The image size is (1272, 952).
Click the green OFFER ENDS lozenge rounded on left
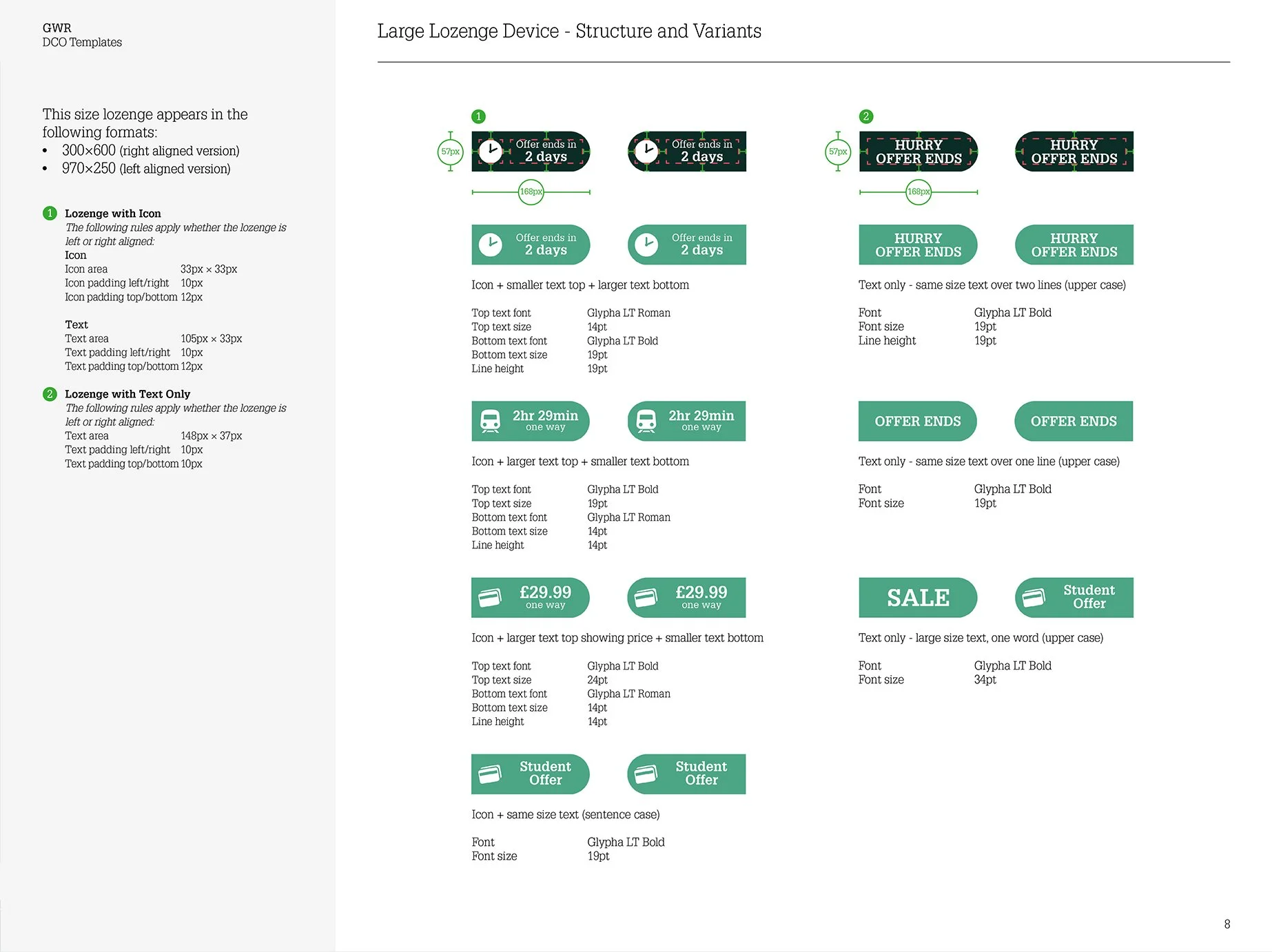1074,421
